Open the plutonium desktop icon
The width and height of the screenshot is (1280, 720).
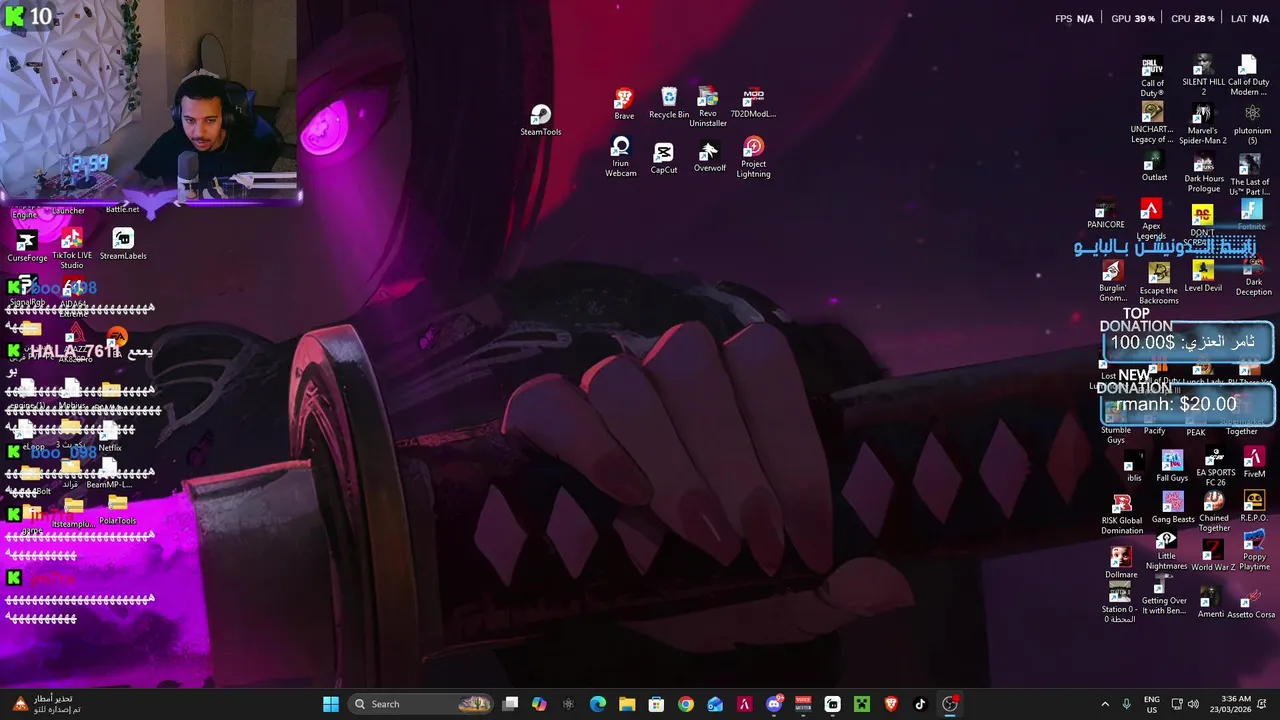tap(1252, 123)
